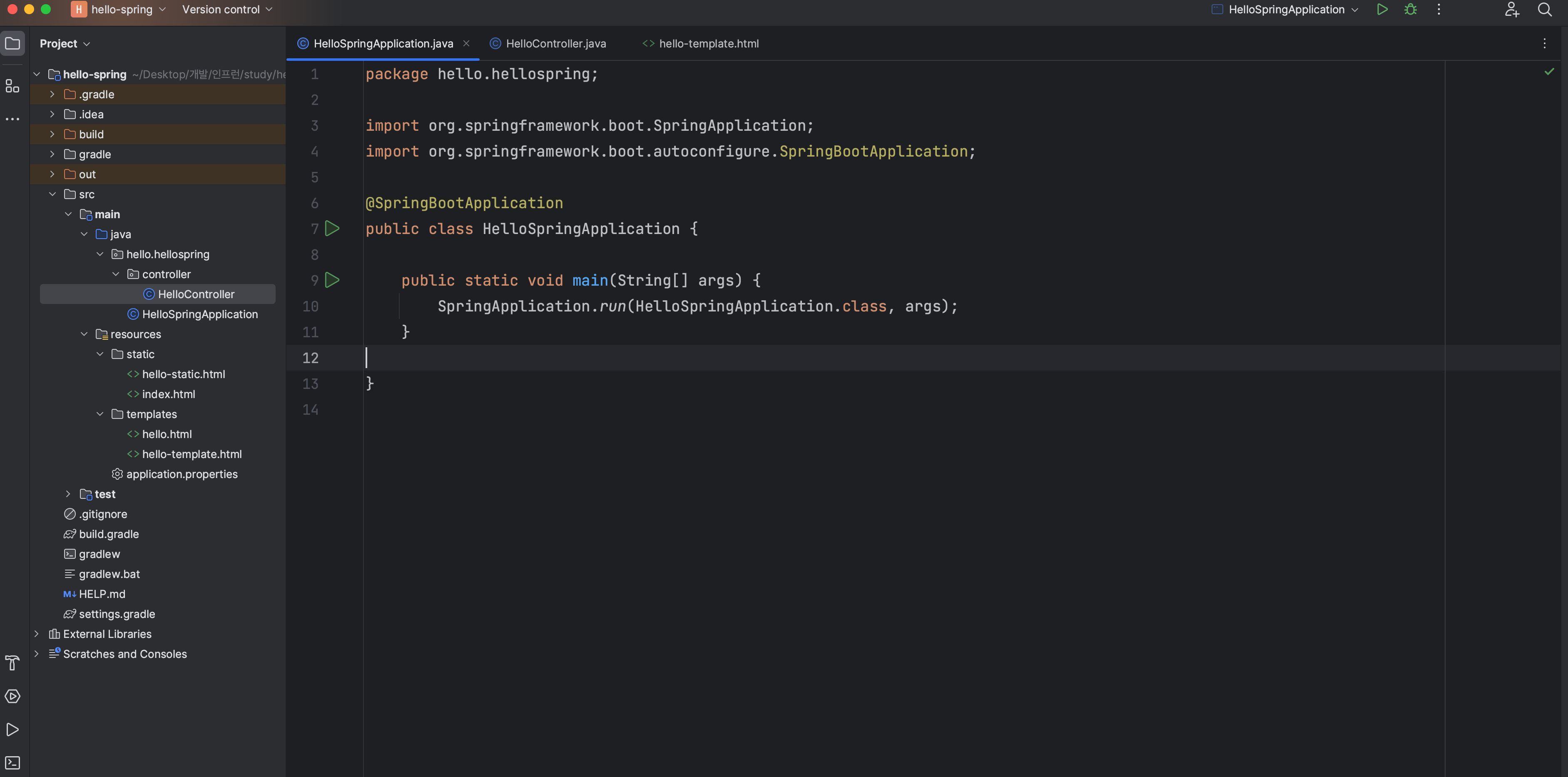Open editor tabs options menu

[x=1544, y=43]
